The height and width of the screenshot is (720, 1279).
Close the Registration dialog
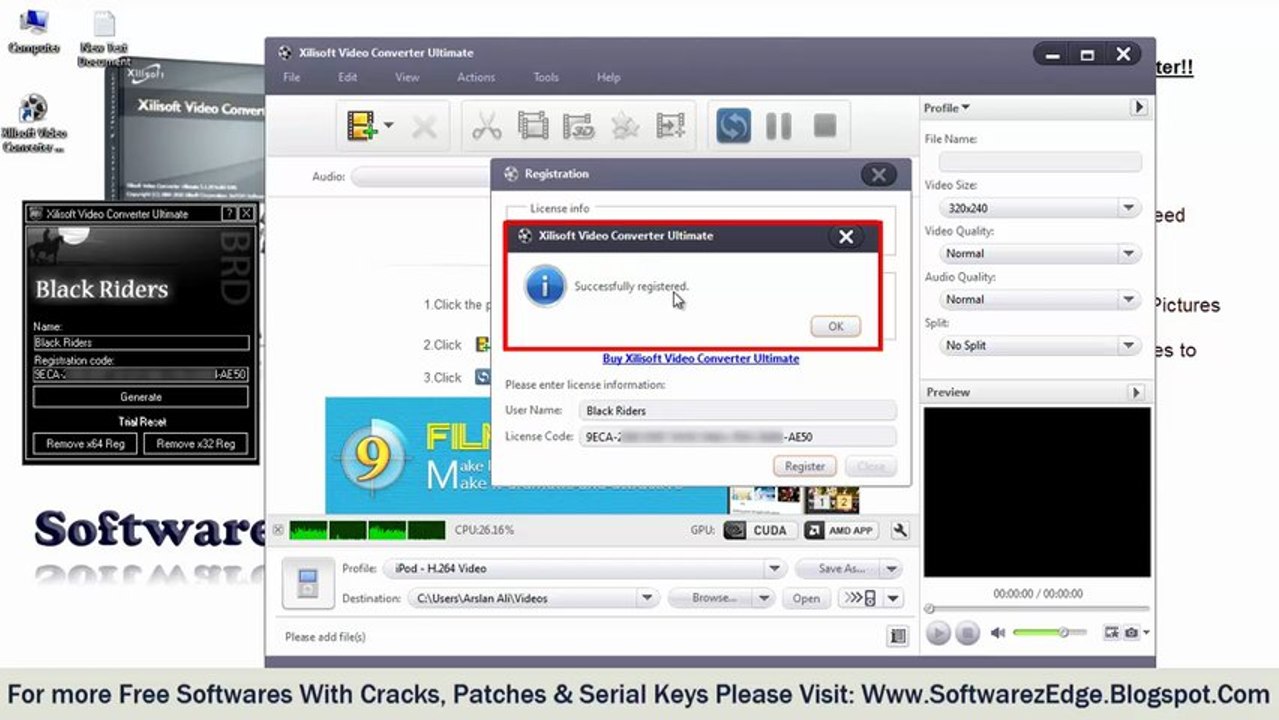[878, 175]
